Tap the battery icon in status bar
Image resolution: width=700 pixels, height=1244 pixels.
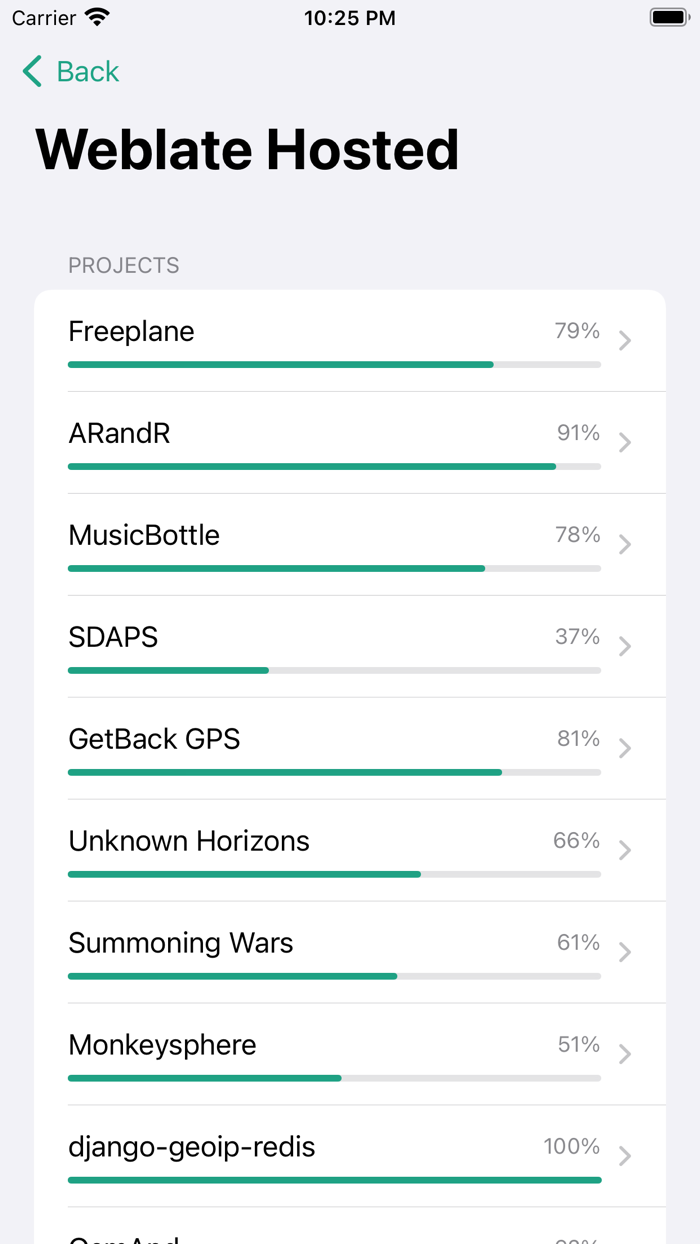click(x=668, y=16)
